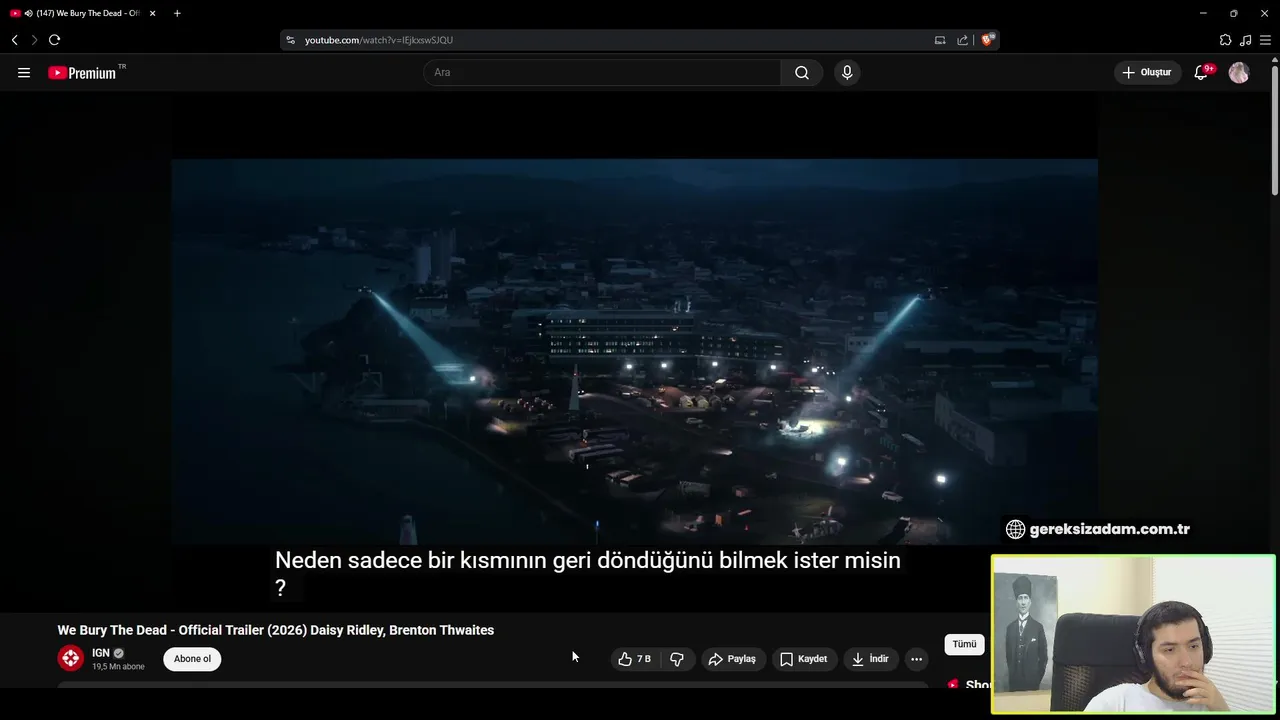This screenshot has height=720, width=1280.
Task: Dislike the video with thumbs down
Action: point(677,659)
